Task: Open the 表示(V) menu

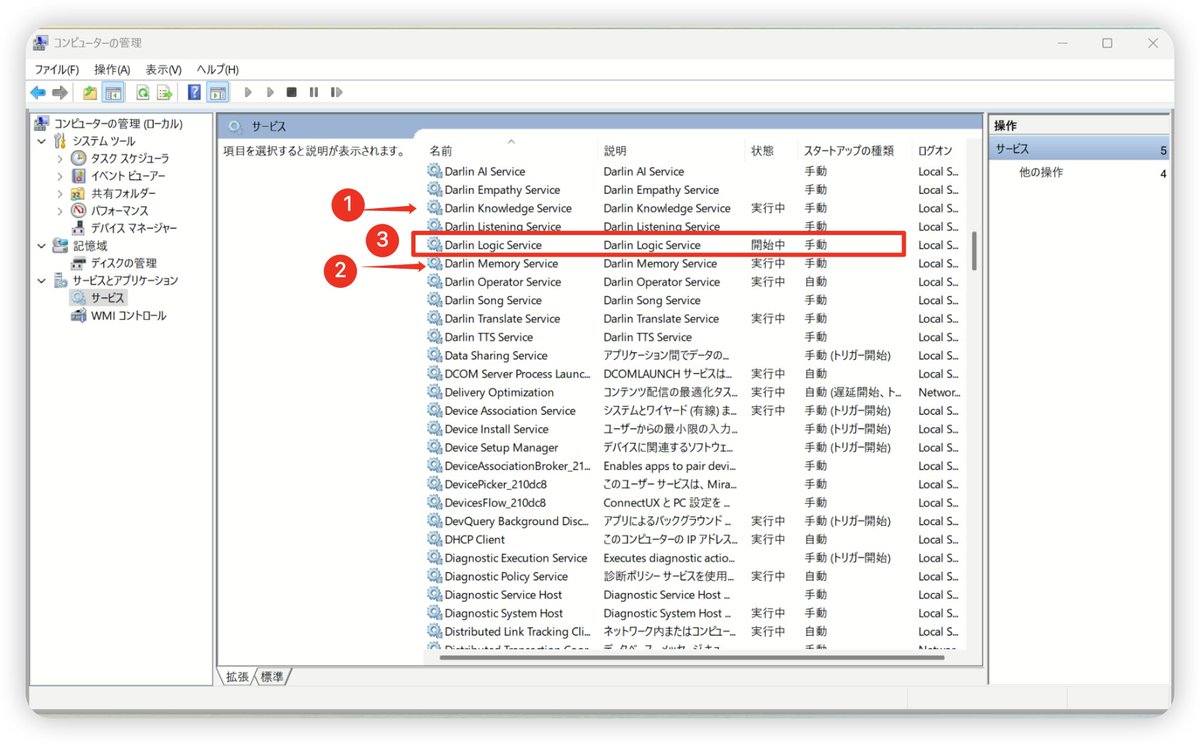Action: click(163, 69)
